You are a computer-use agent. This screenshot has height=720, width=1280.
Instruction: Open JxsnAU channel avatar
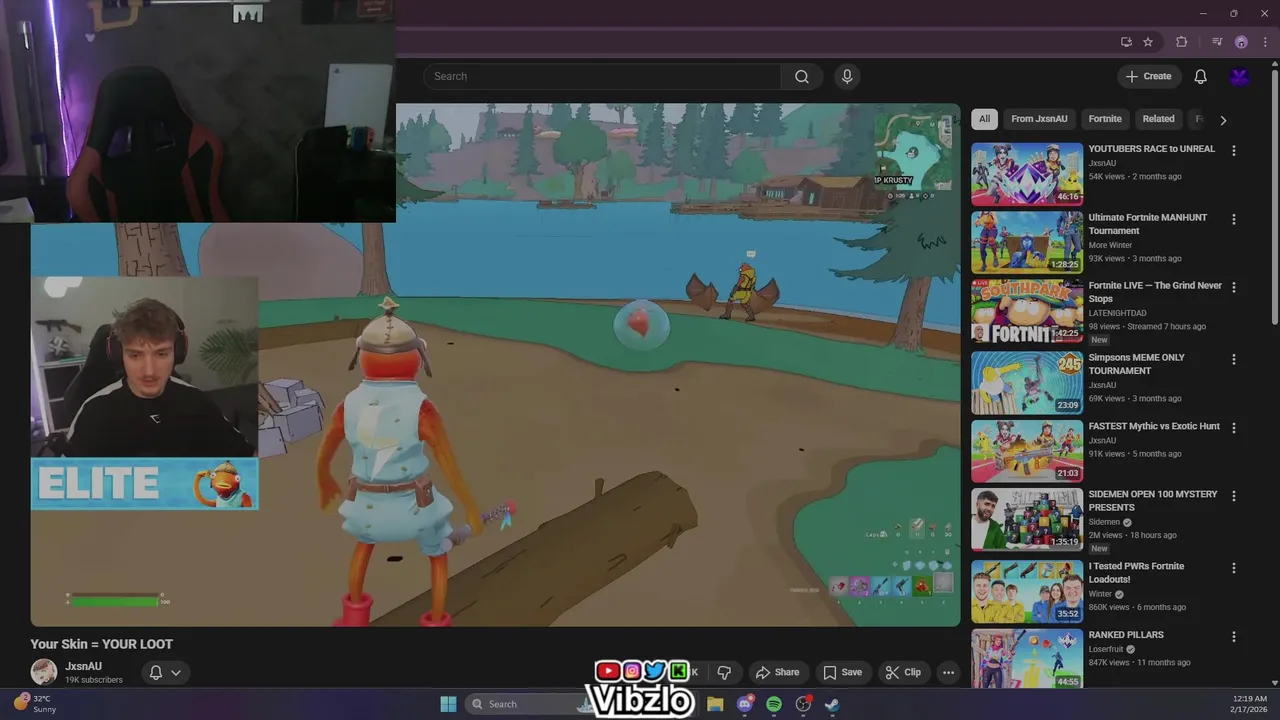[x=44, y=672]
